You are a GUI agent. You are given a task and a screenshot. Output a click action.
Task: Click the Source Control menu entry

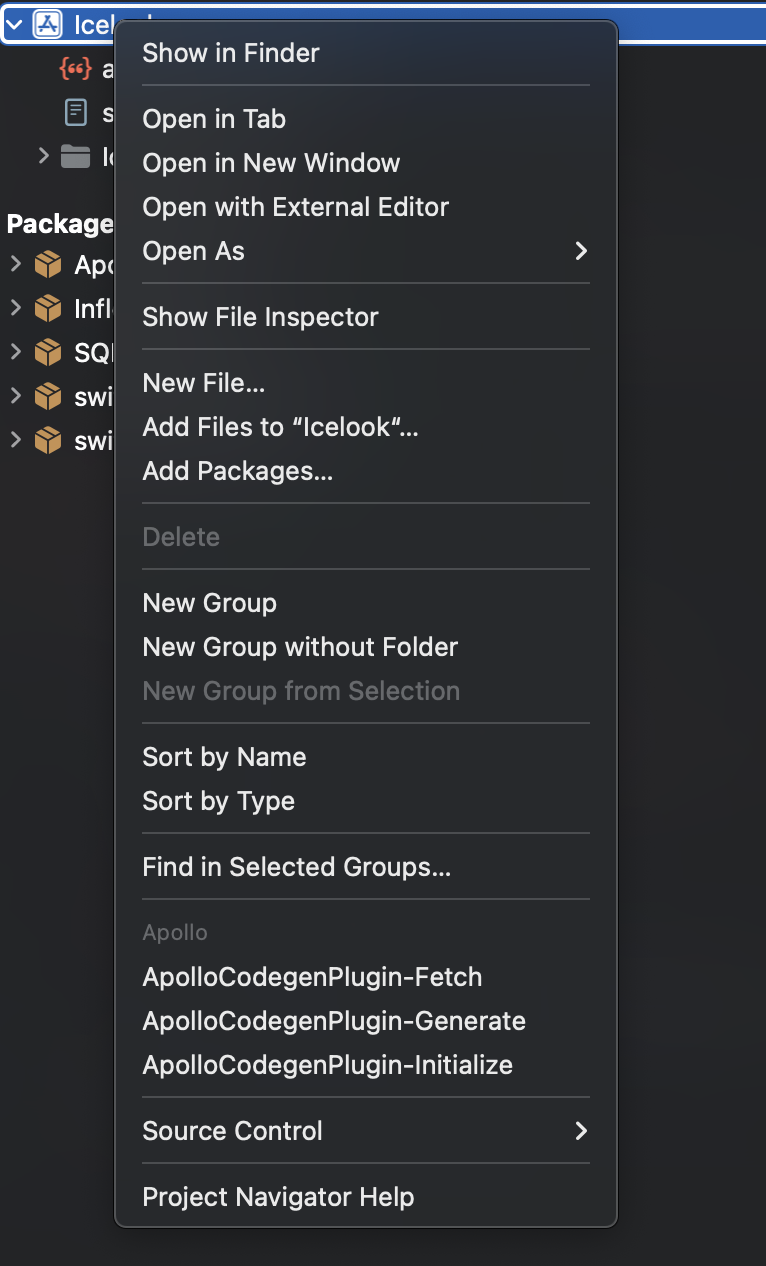point(366,1131)
